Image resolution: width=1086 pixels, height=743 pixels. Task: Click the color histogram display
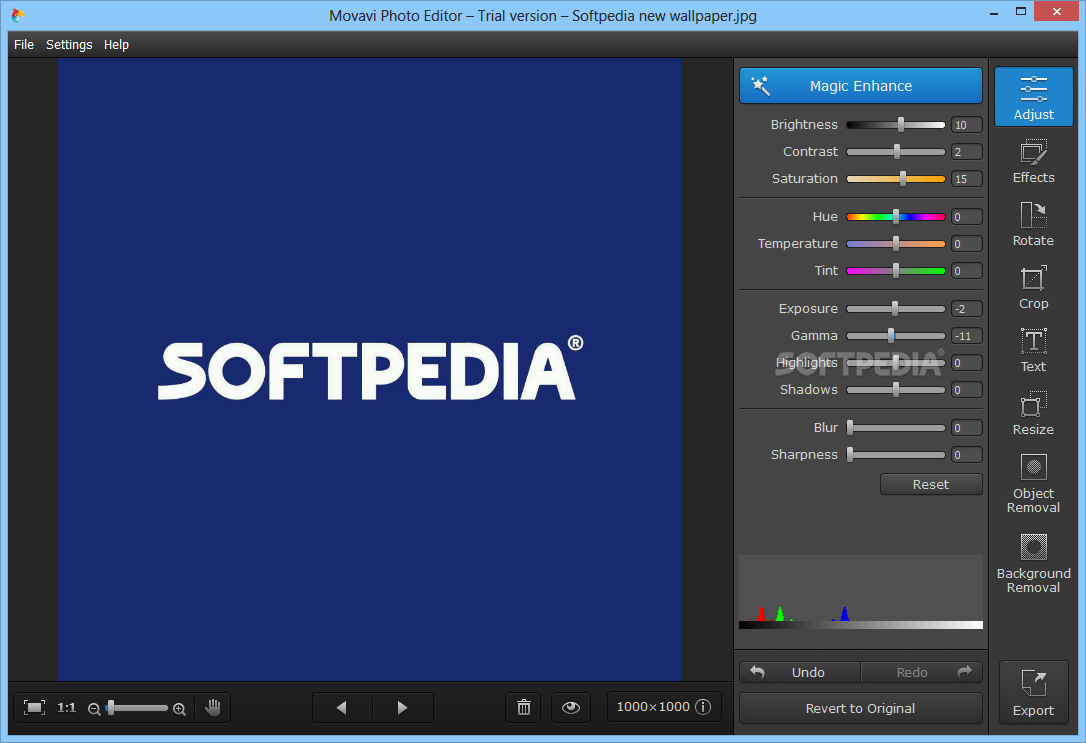861,592
